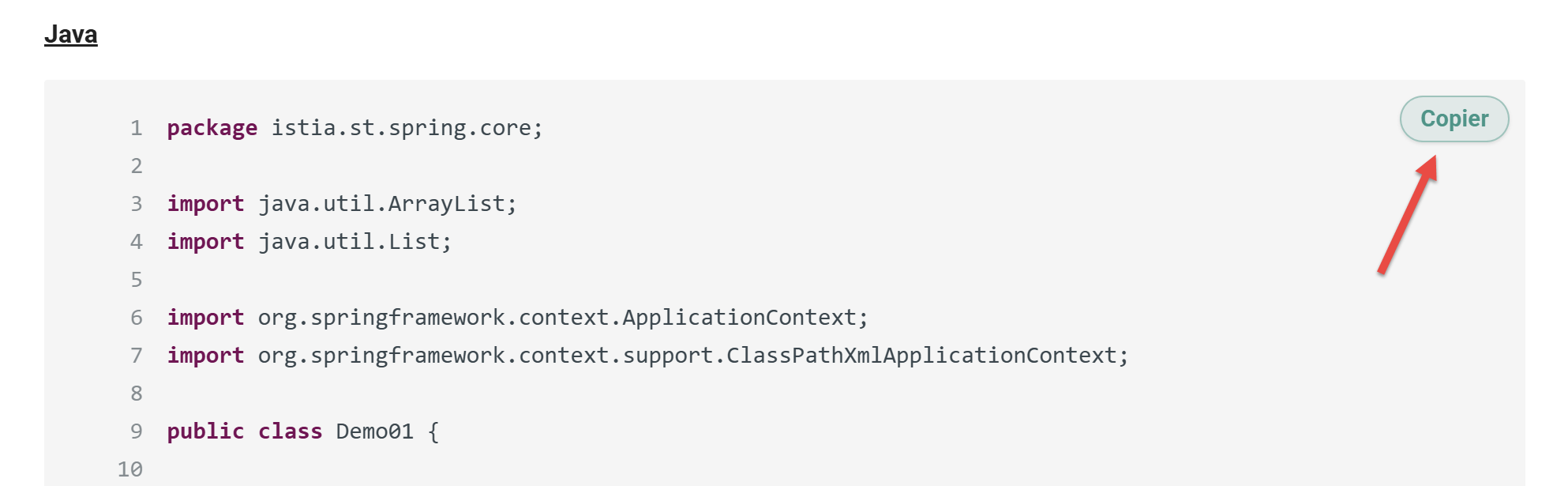Select line number 3 in the gutter
Viewport: 1568px width, 486px height.
click(137, 204)
